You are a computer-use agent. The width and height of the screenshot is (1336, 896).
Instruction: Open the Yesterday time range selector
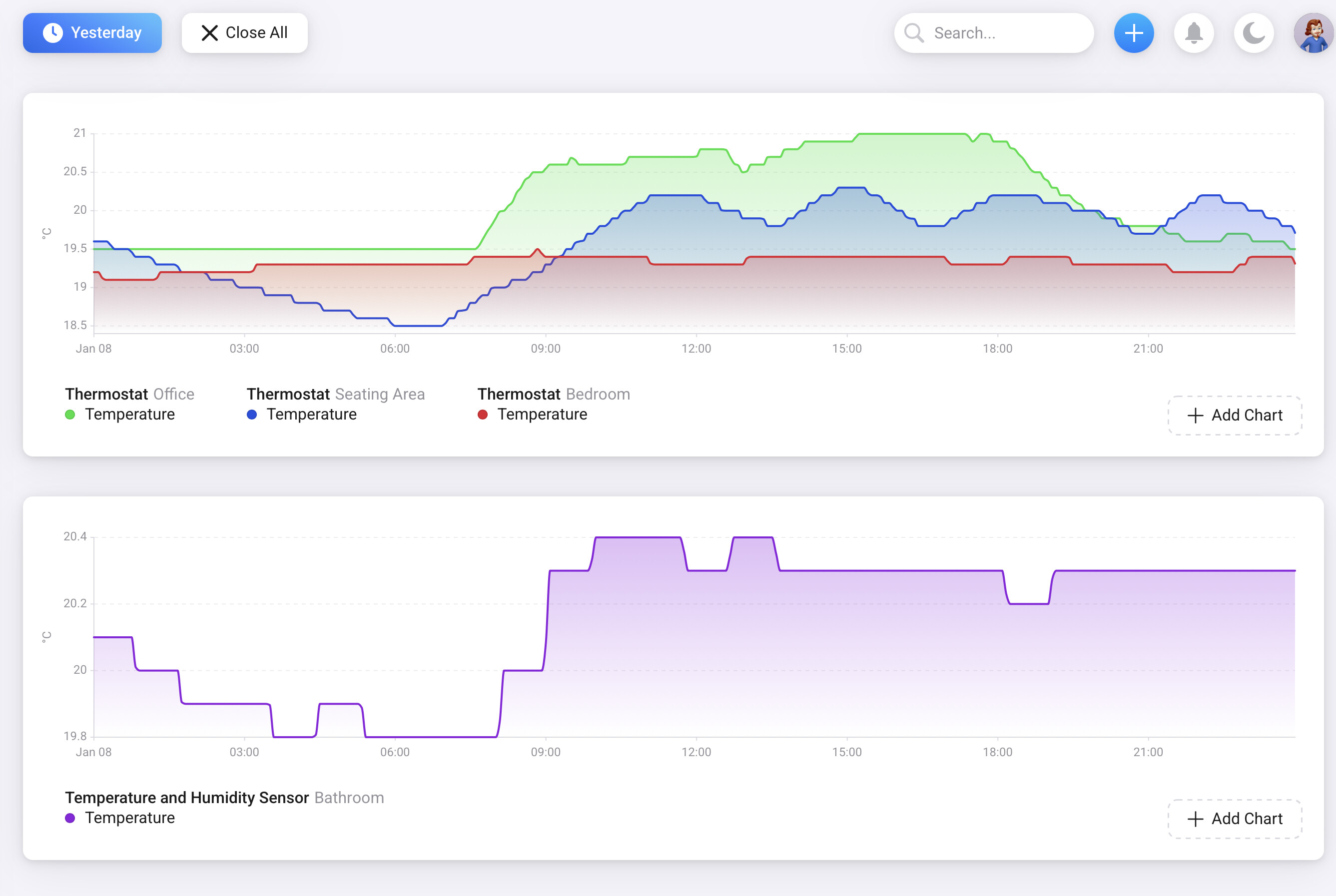click(92, 33)
